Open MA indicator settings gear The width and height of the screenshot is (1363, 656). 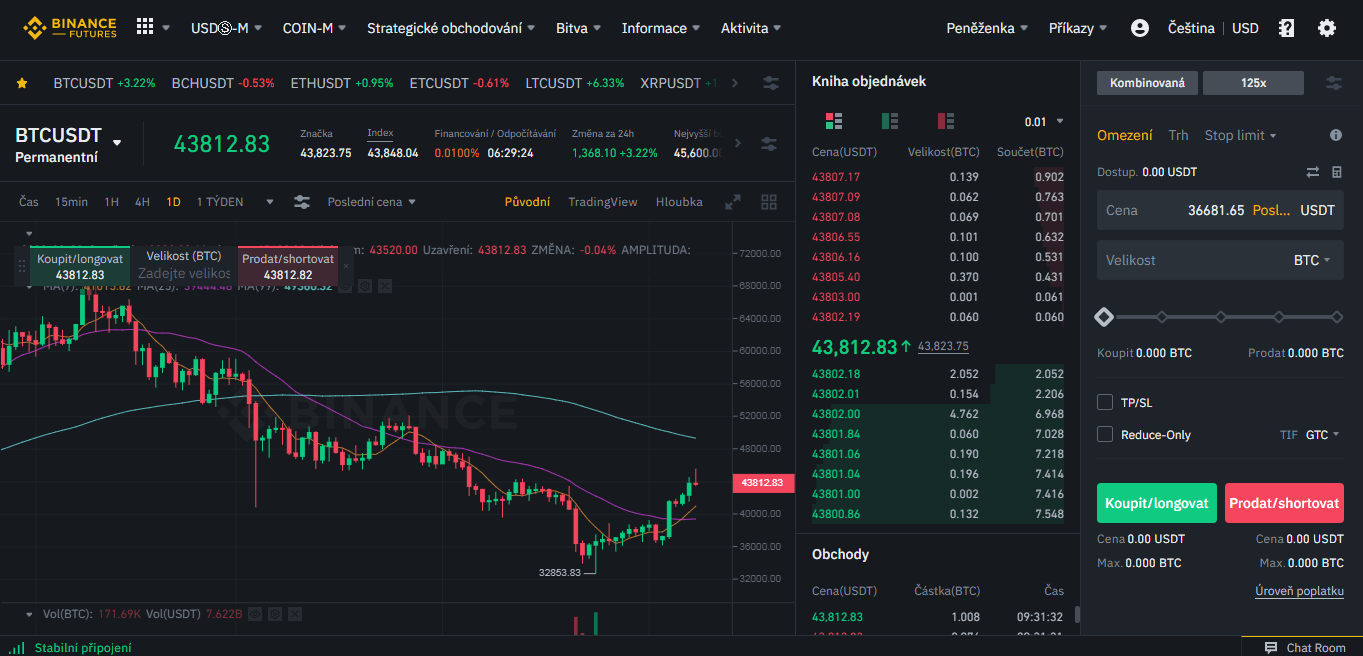pos(365,286)
